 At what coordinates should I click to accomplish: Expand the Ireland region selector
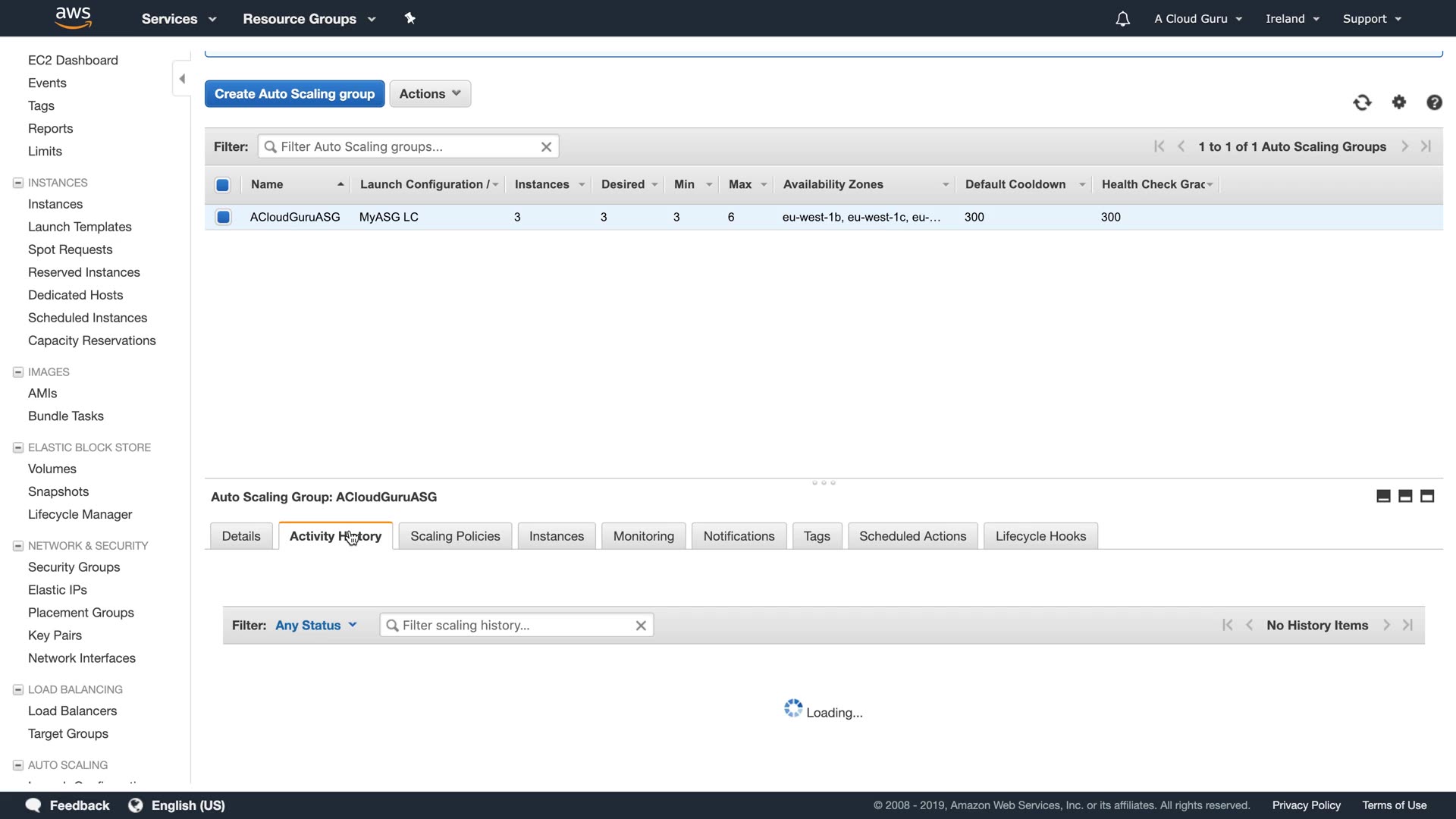click(1292, 19)
